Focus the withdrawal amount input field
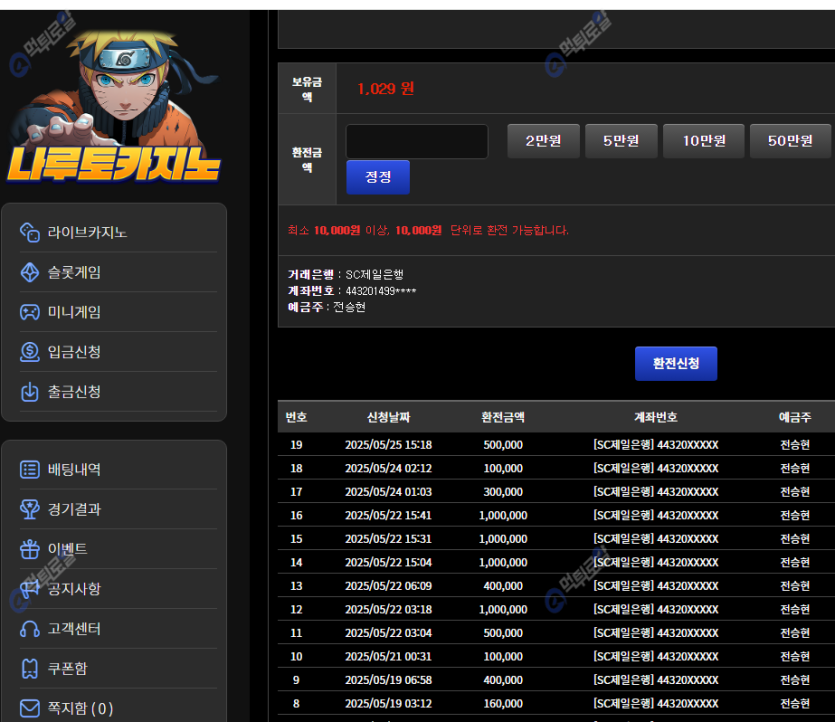The image size is (835, 722). click(417, 141)
